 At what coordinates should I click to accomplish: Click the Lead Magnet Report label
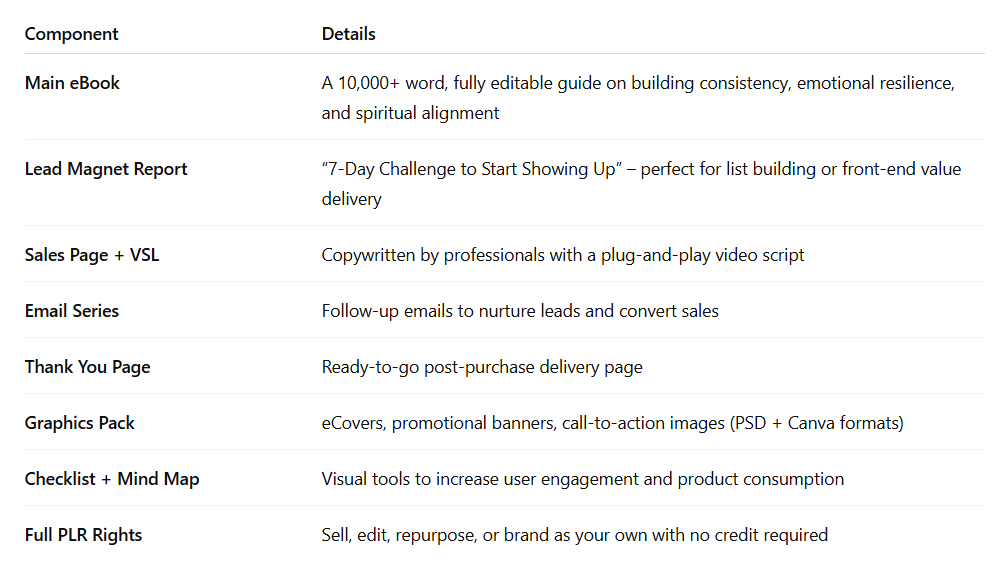[106, 169]
